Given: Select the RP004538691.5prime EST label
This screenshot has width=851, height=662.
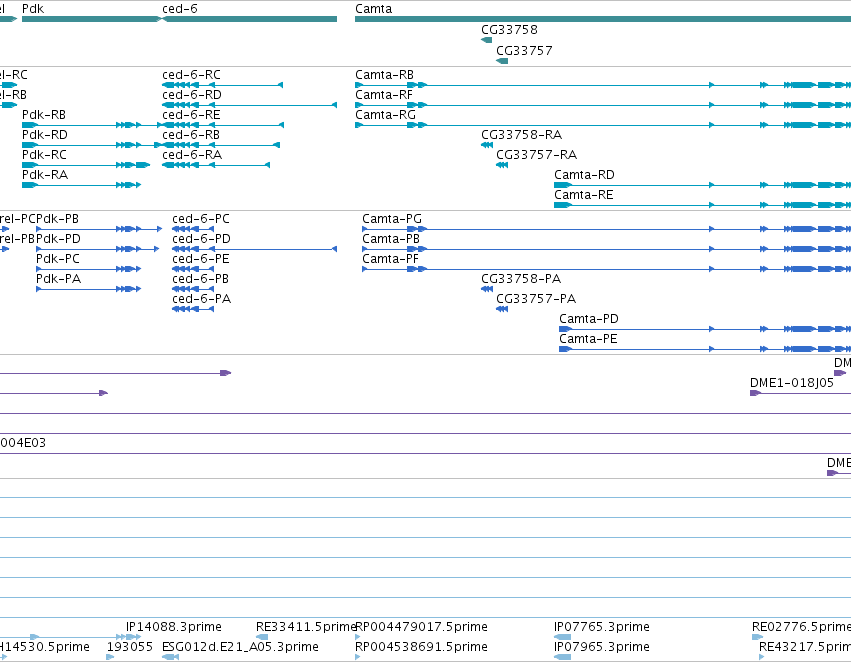Looking at the screenshot, I should click(421, 647).
